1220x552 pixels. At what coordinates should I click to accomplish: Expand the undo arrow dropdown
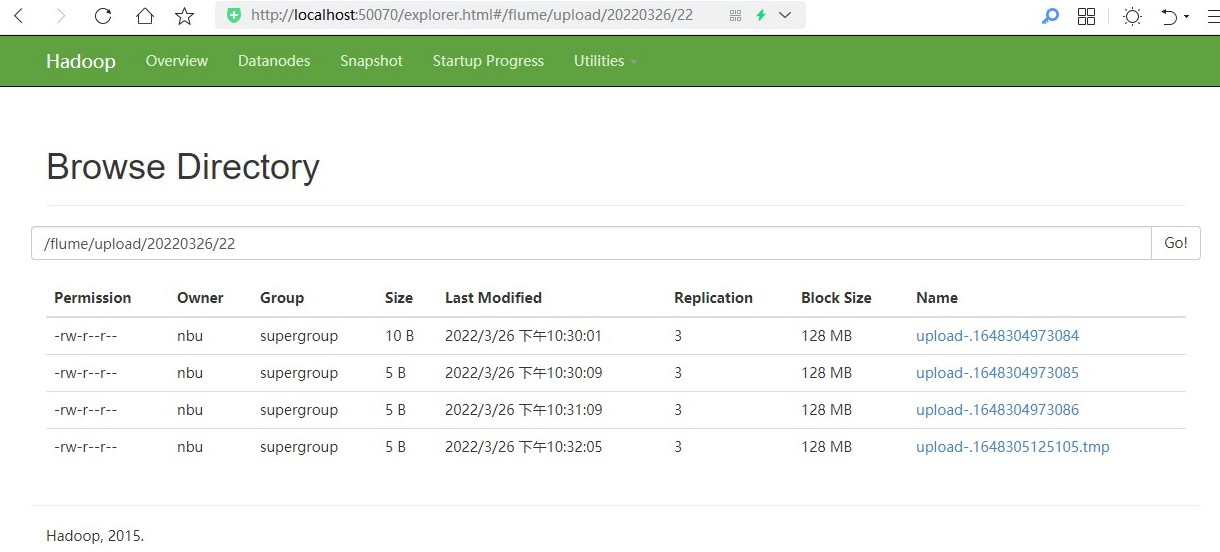(x=1186, y=17)
